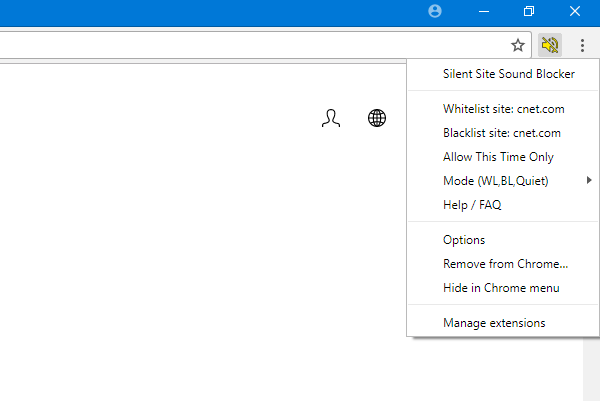This screenshot has width=600, height=401.
Task: Open the user account icon on the page
Action: tap(331, 118)
